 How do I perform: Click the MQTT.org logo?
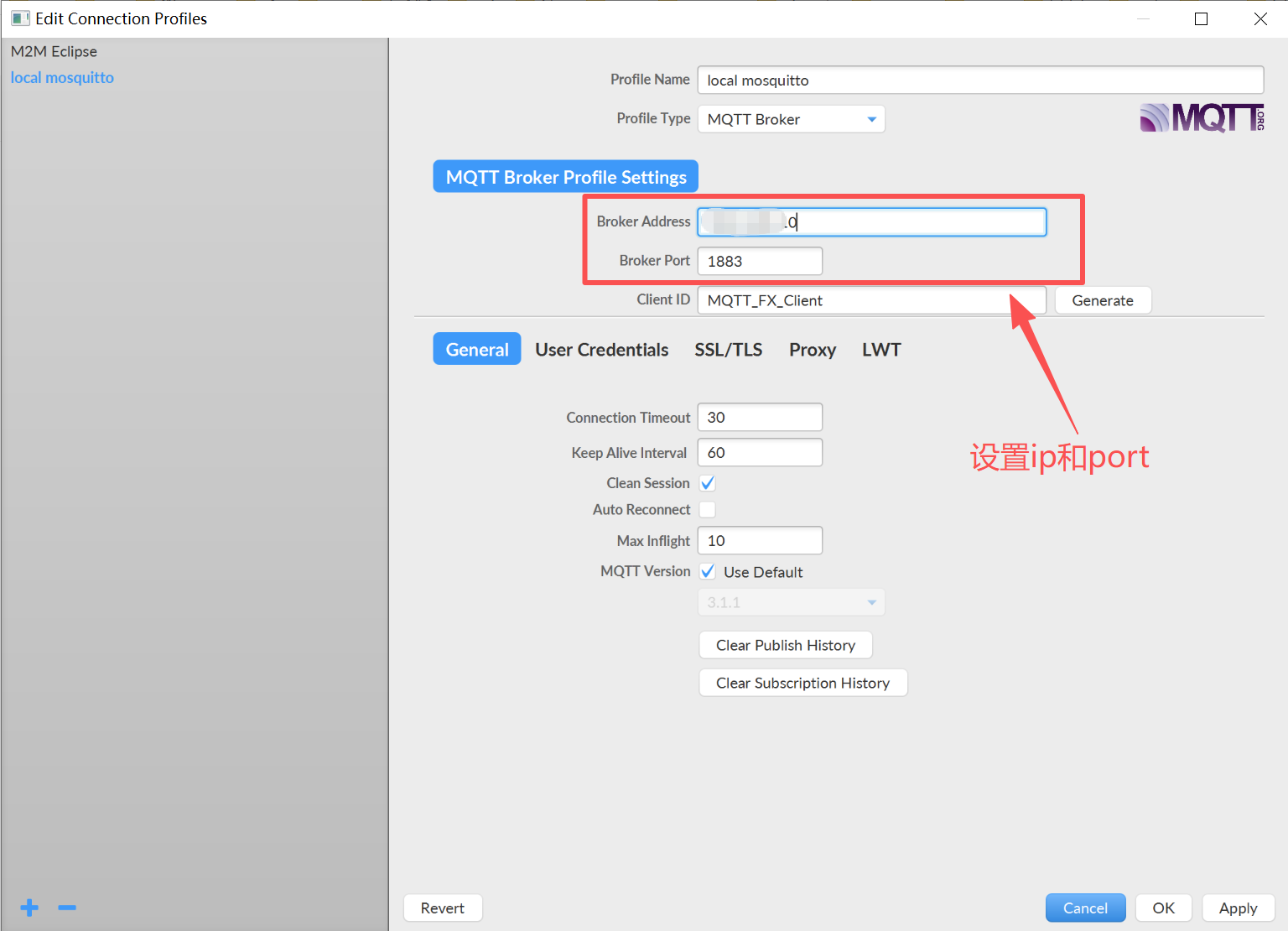click(1201, 118)
